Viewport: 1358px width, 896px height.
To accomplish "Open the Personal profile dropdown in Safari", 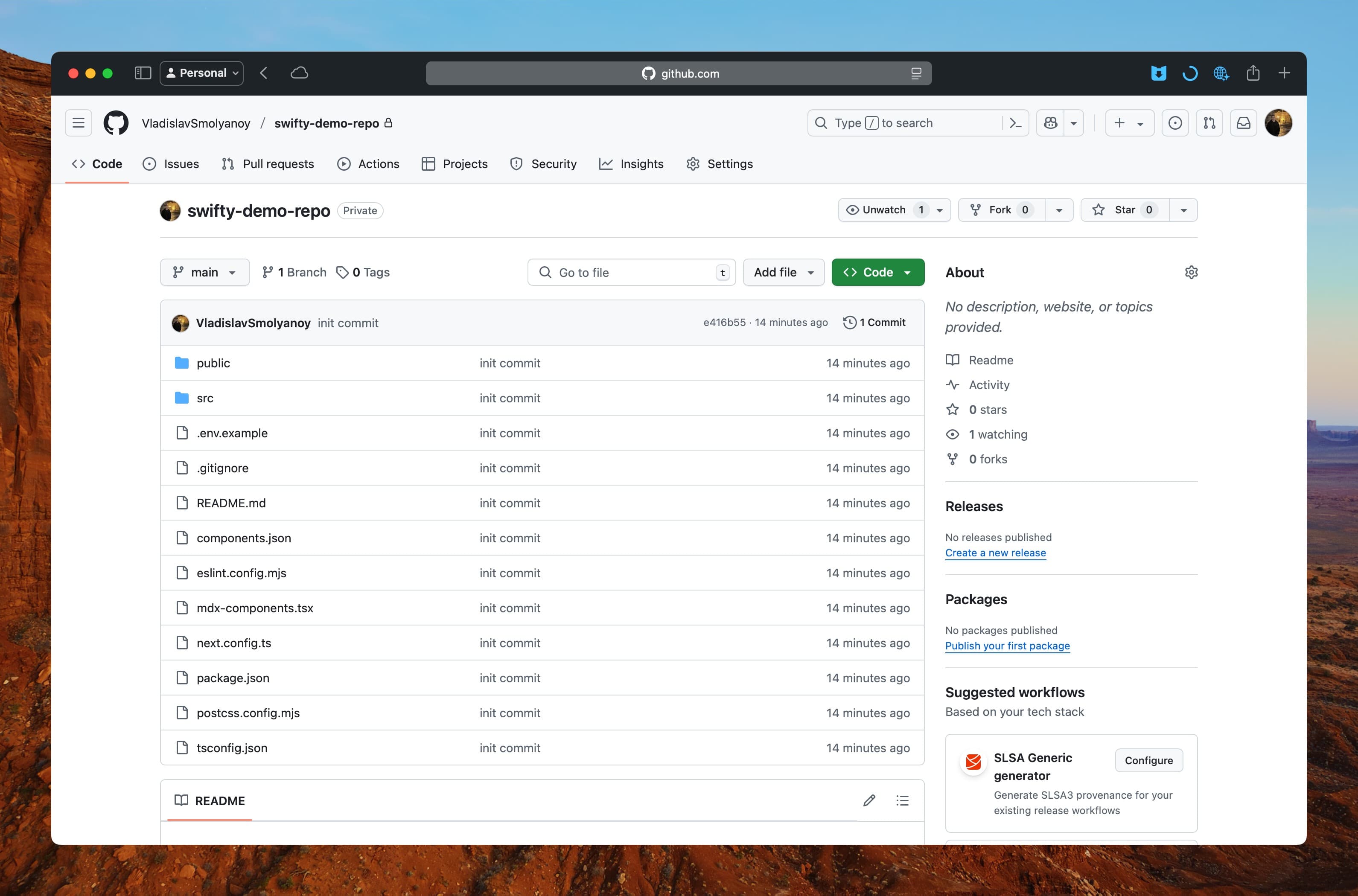I will point(202,73).
